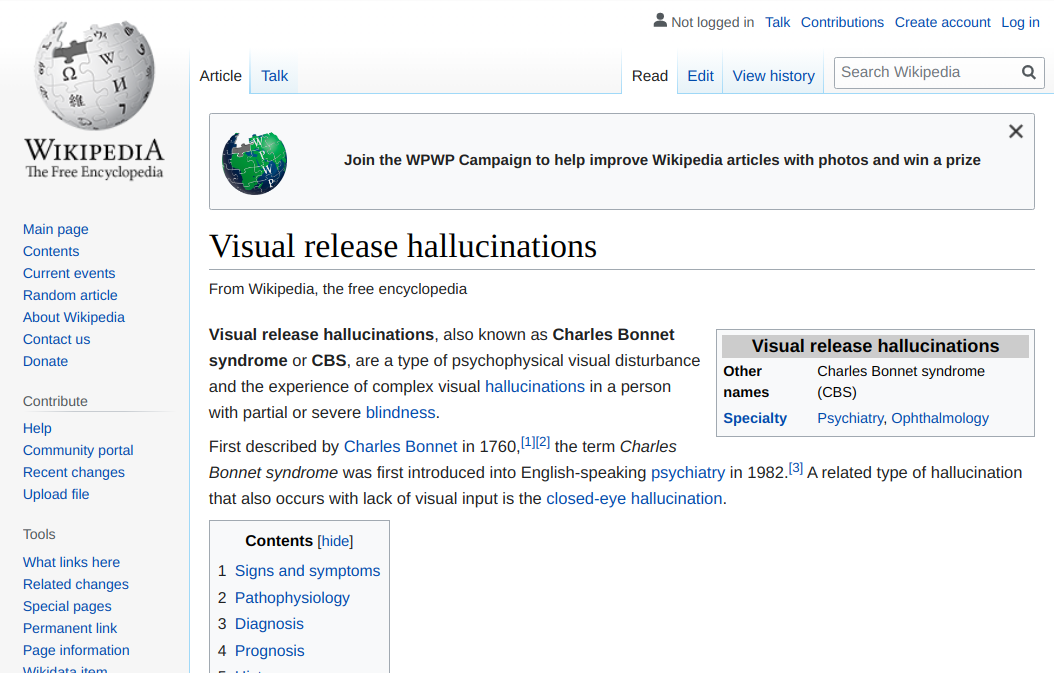The image size is (1054, 673).
Task: Open Page information link
Action: (76, 650)
